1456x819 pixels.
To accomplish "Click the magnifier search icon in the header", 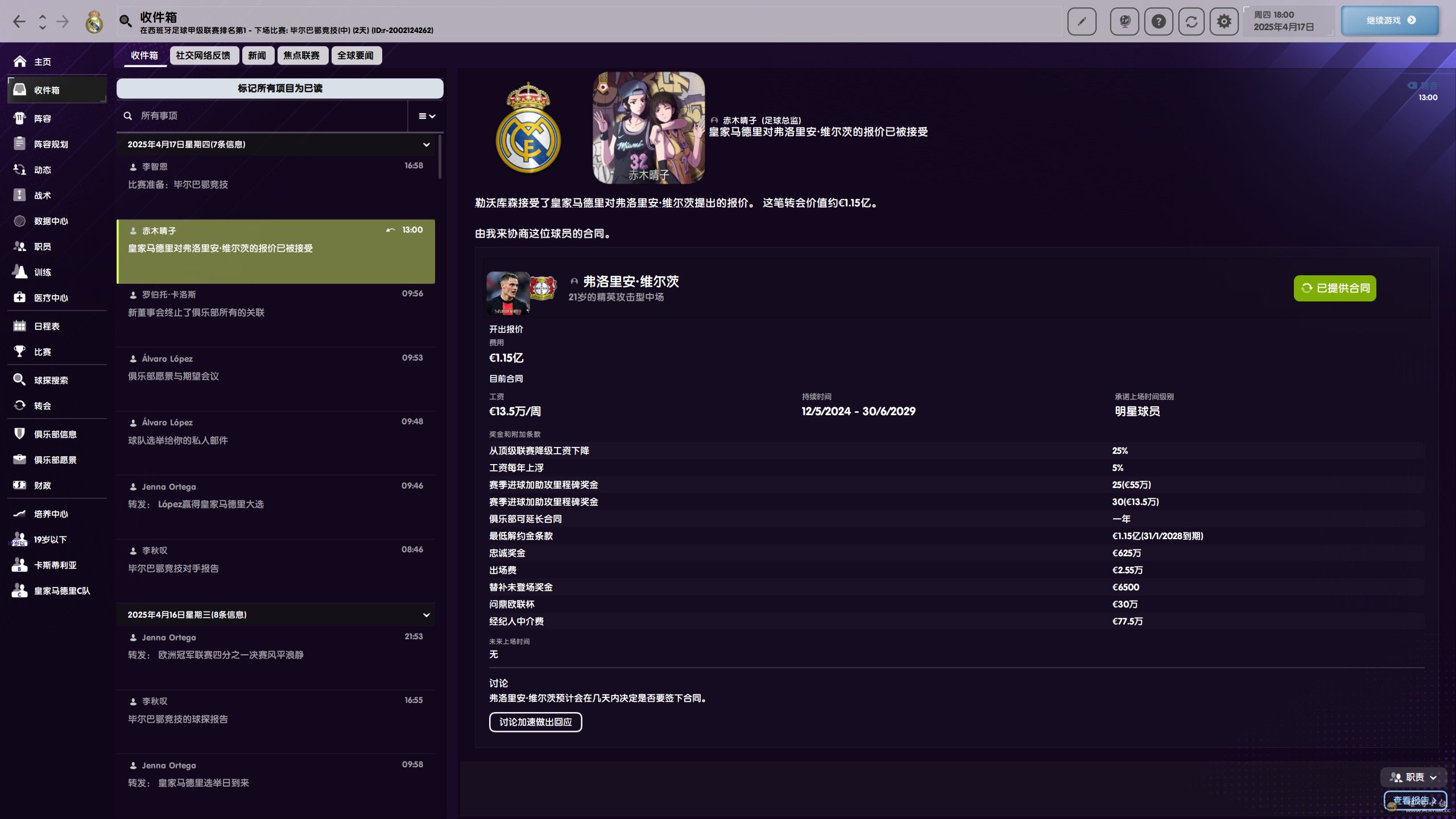I will click(x=126, y=22).
